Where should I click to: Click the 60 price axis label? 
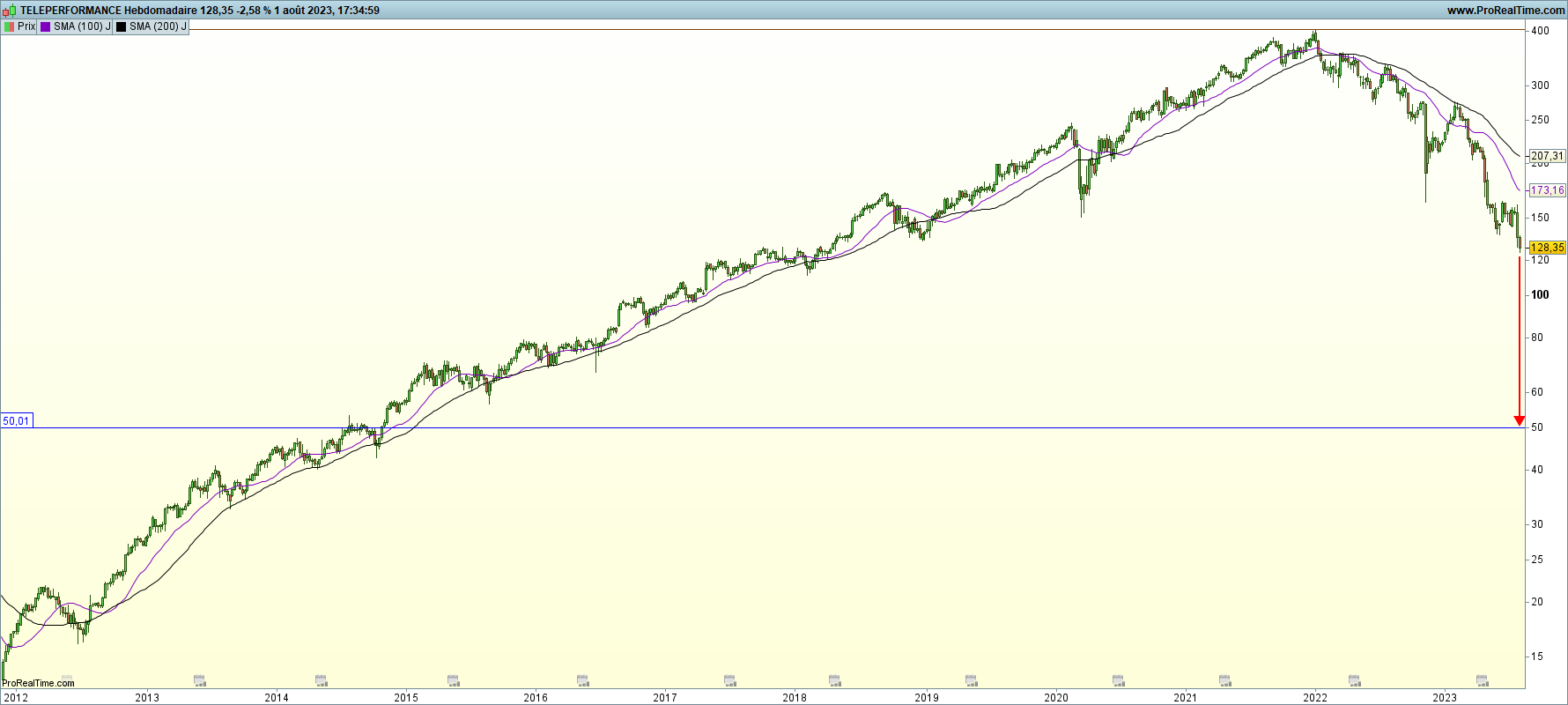coord(1537,392)
